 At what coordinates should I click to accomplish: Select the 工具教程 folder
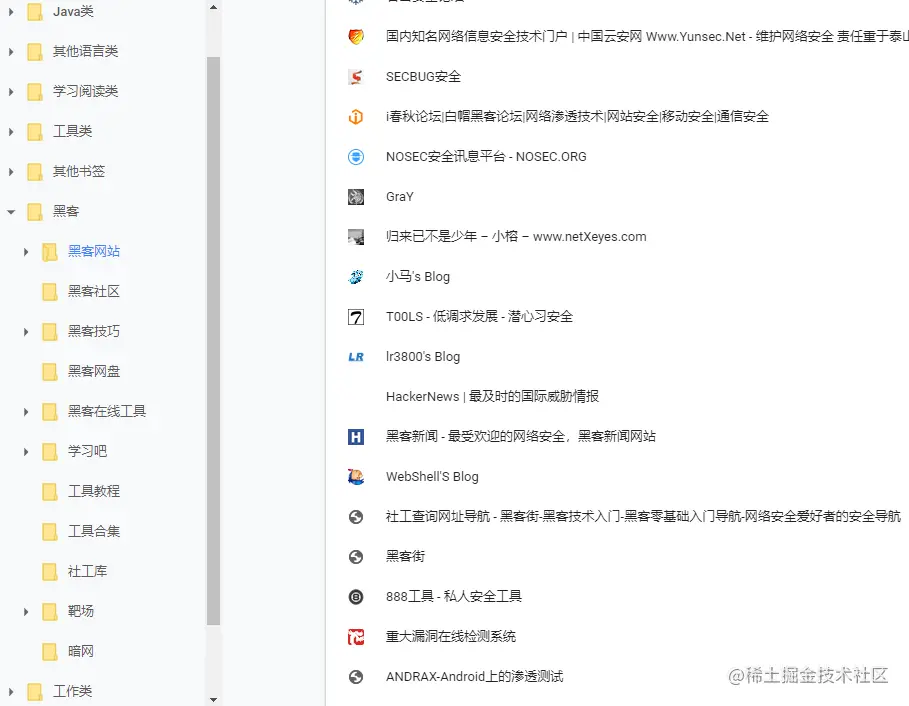(94, 492)
